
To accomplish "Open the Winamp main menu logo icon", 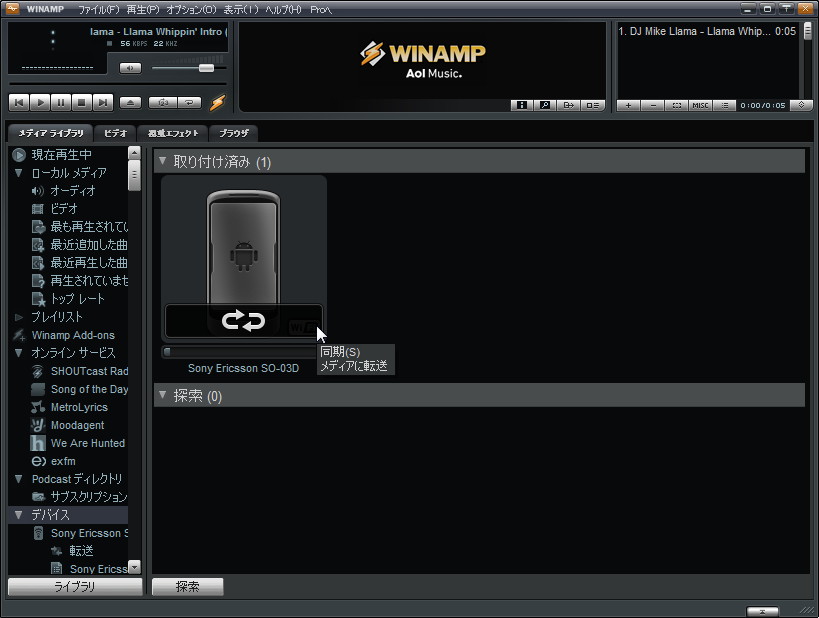I will pos(12,8).
